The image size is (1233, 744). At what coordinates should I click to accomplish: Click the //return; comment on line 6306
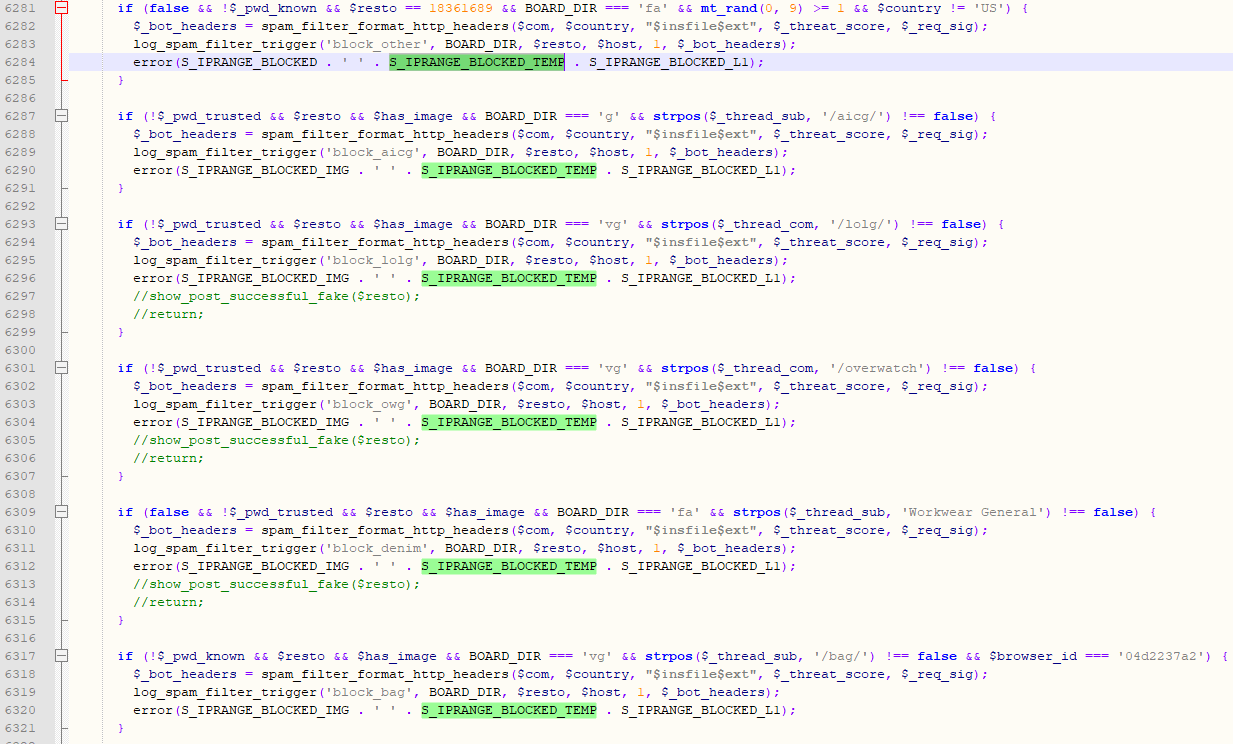click(169, 458)
